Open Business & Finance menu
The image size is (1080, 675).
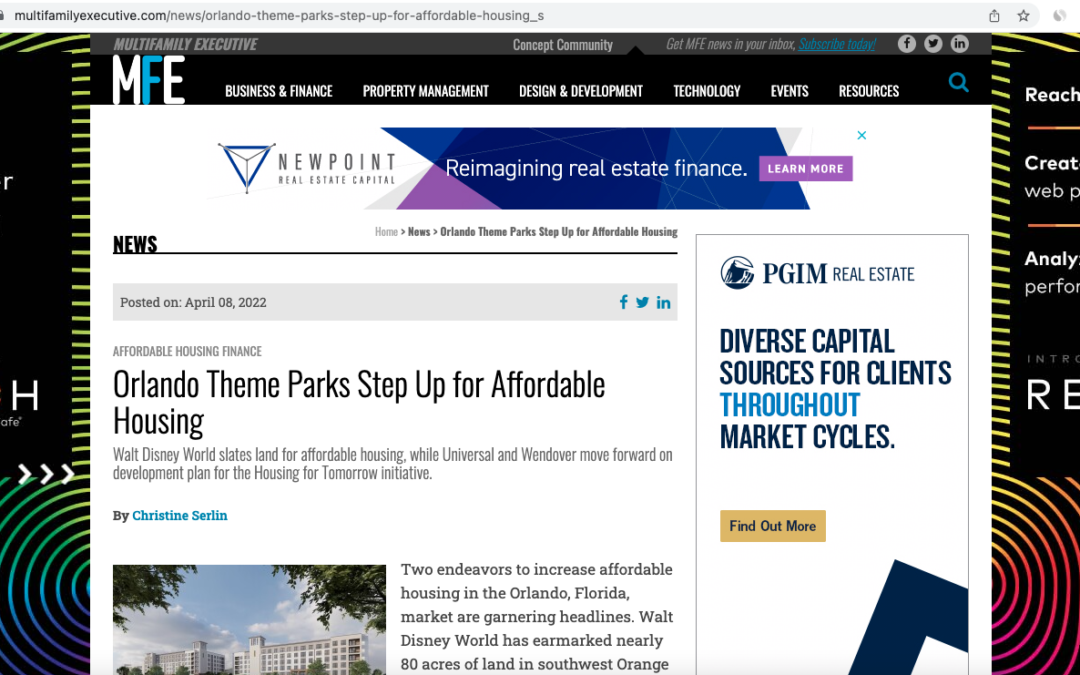pyautogui.click(x=279, y=91)
